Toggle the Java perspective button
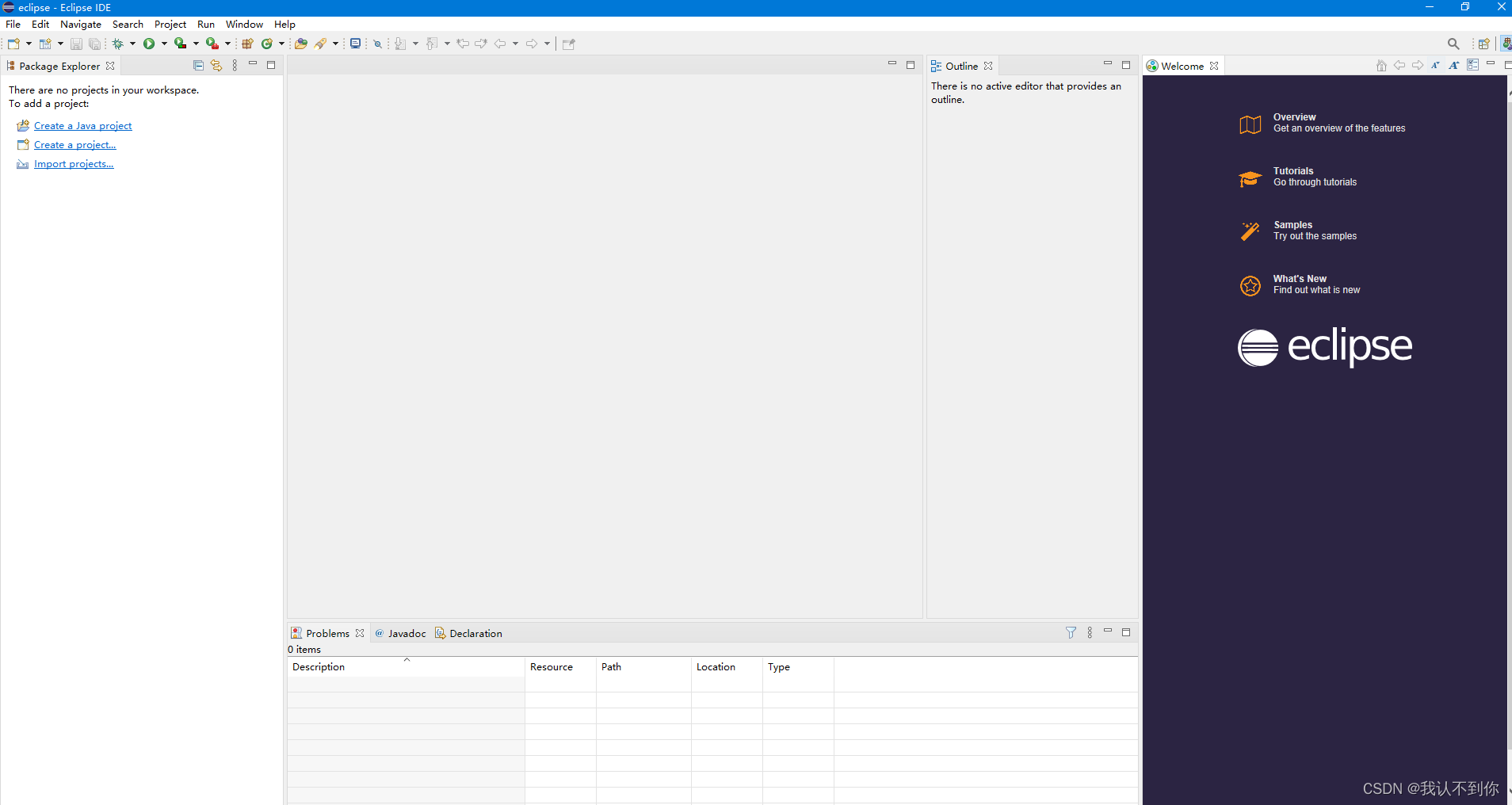The image size is (1512, 805). [x=1506, y=44]
